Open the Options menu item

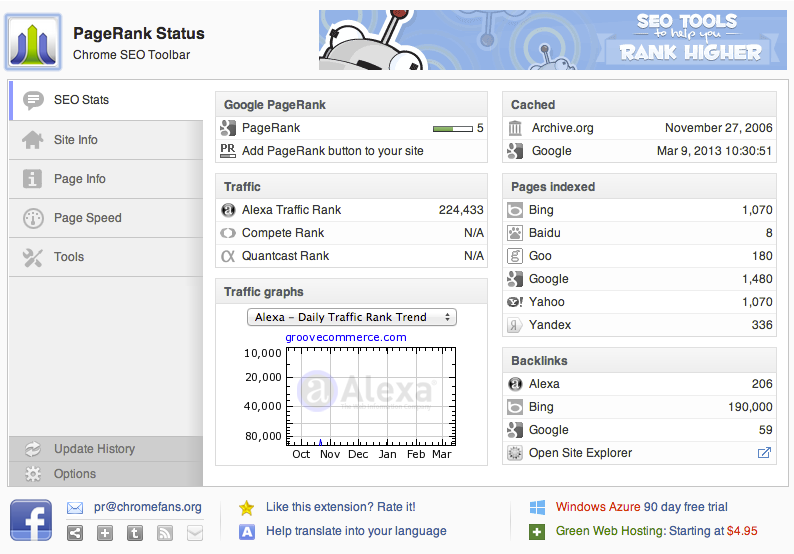pyautogui.click(x=106, y=473)
